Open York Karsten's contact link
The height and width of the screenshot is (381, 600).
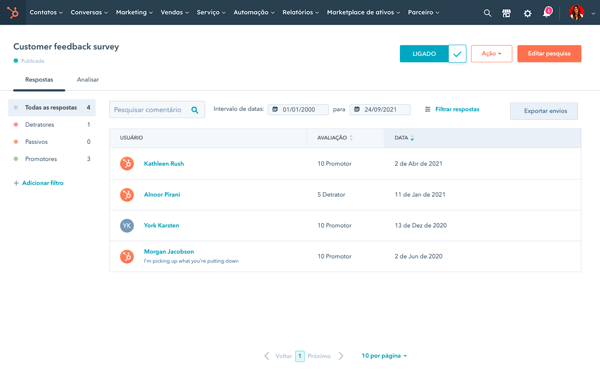coord(161,225)
